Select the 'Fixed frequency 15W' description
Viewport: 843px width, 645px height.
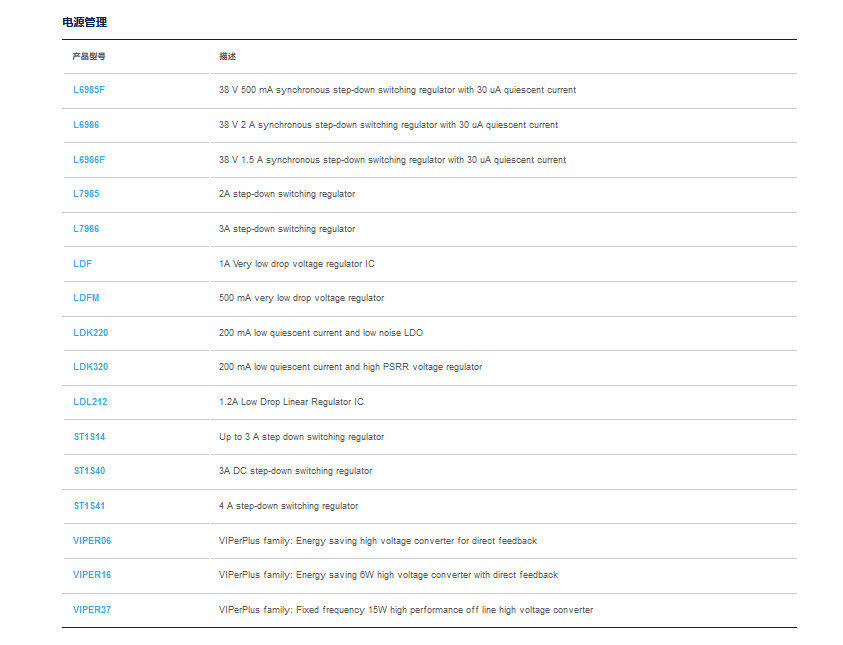406,610
